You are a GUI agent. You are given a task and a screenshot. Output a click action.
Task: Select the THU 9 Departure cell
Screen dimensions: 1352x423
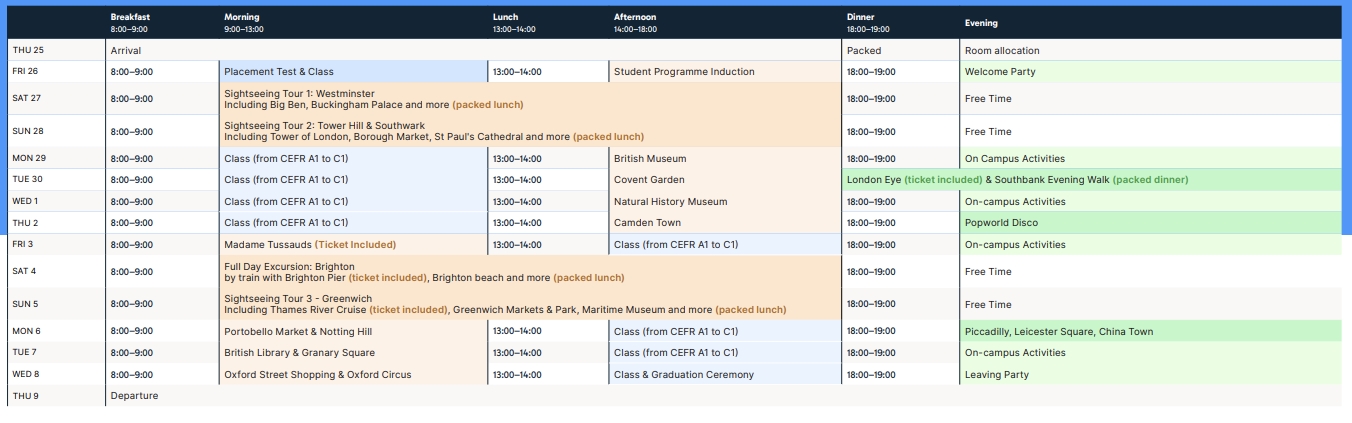point(135,396)
